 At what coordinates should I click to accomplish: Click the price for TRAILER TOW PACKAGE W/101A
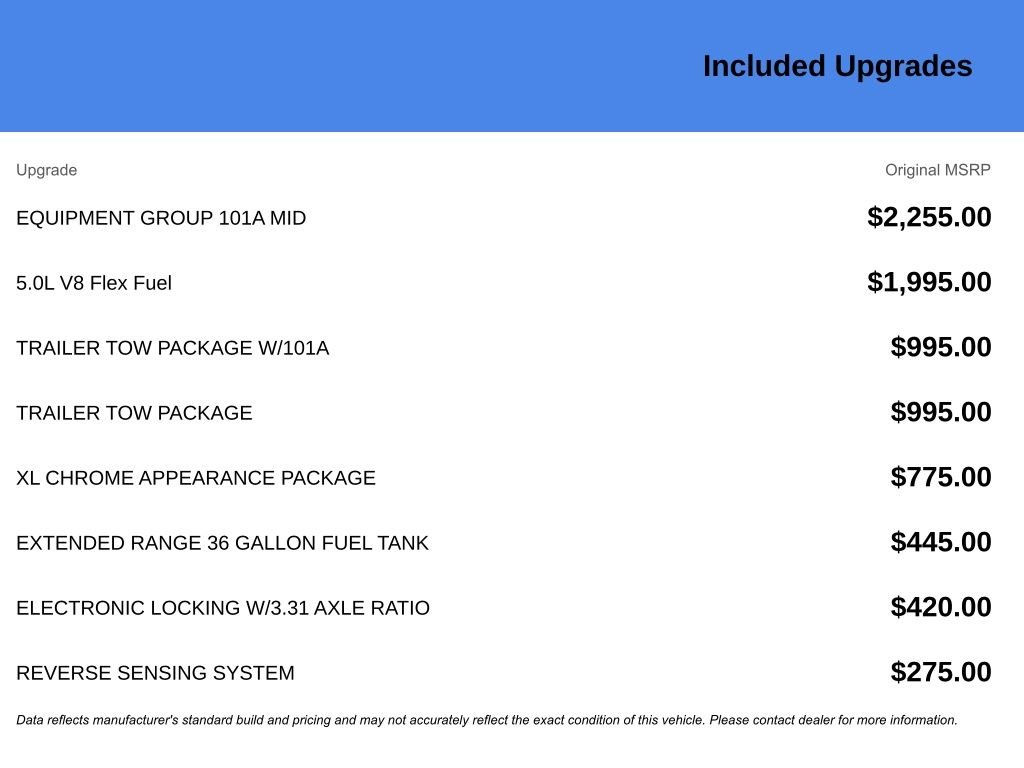click(x=941, y=347)
